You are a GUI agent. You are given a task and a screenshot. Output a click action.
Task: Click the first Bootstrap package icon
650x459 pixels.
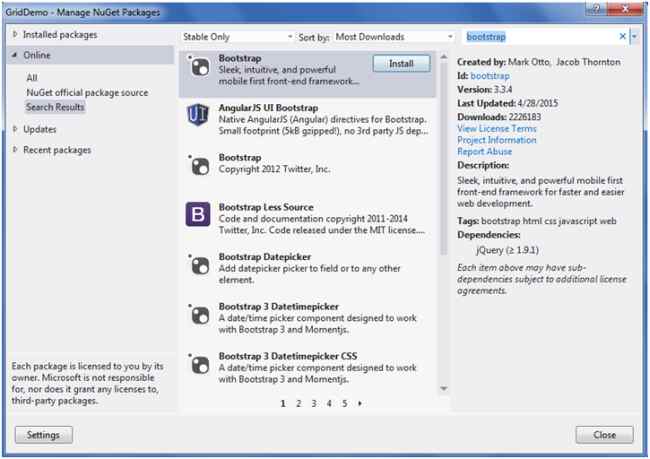point(199,66)
